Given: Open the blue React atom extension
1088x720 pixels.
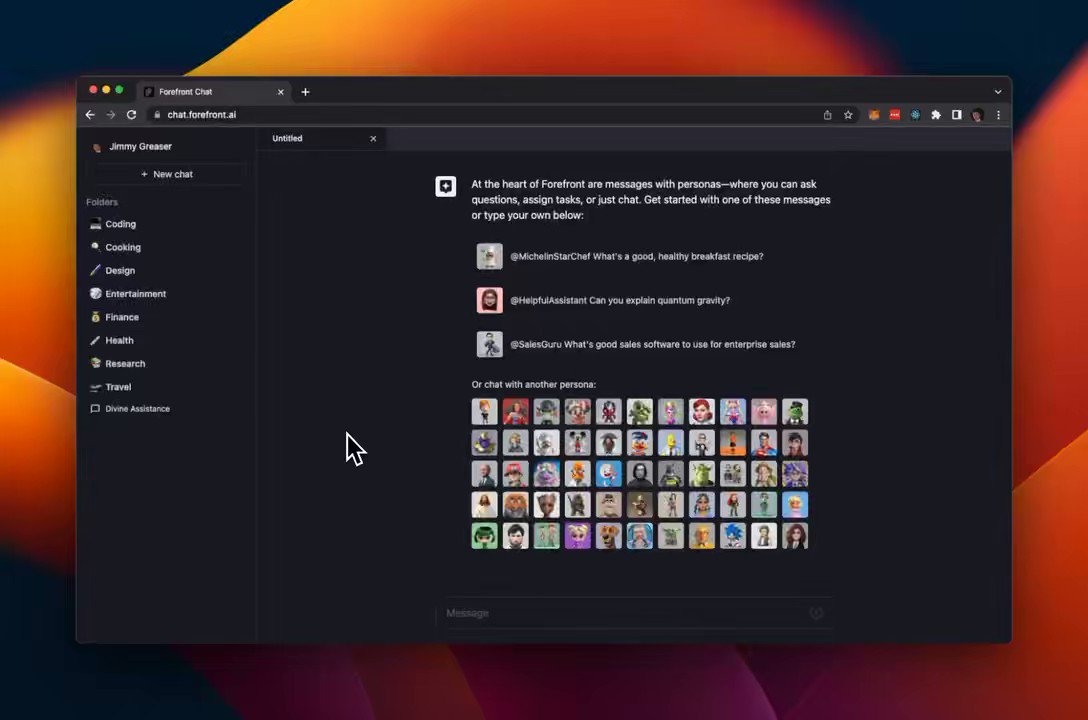Looking at the screenshot, I should (915, 115).
